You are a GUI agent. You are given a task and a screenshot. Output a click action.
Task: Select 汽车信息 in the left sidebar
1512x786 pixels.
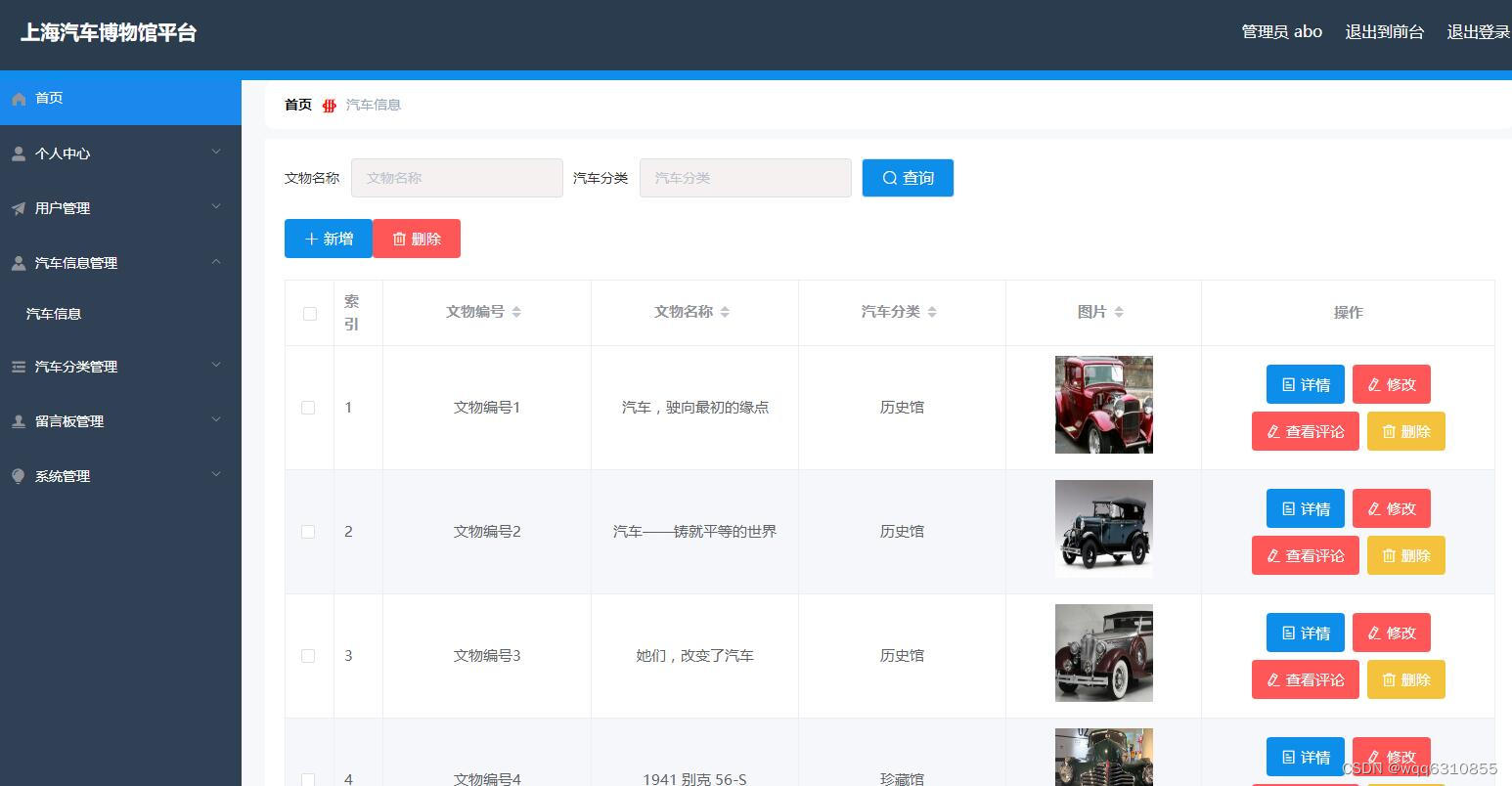(x=54, y=313)
